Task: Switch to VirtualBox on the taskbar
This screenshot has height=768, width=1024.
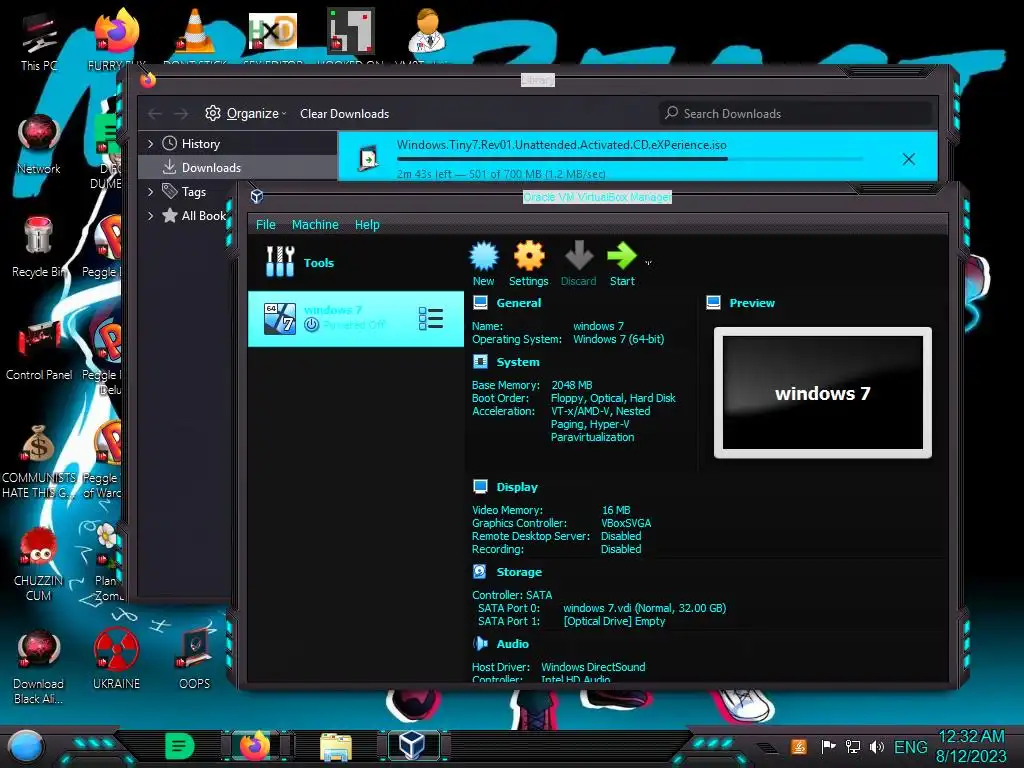Action: pos(412,745)
